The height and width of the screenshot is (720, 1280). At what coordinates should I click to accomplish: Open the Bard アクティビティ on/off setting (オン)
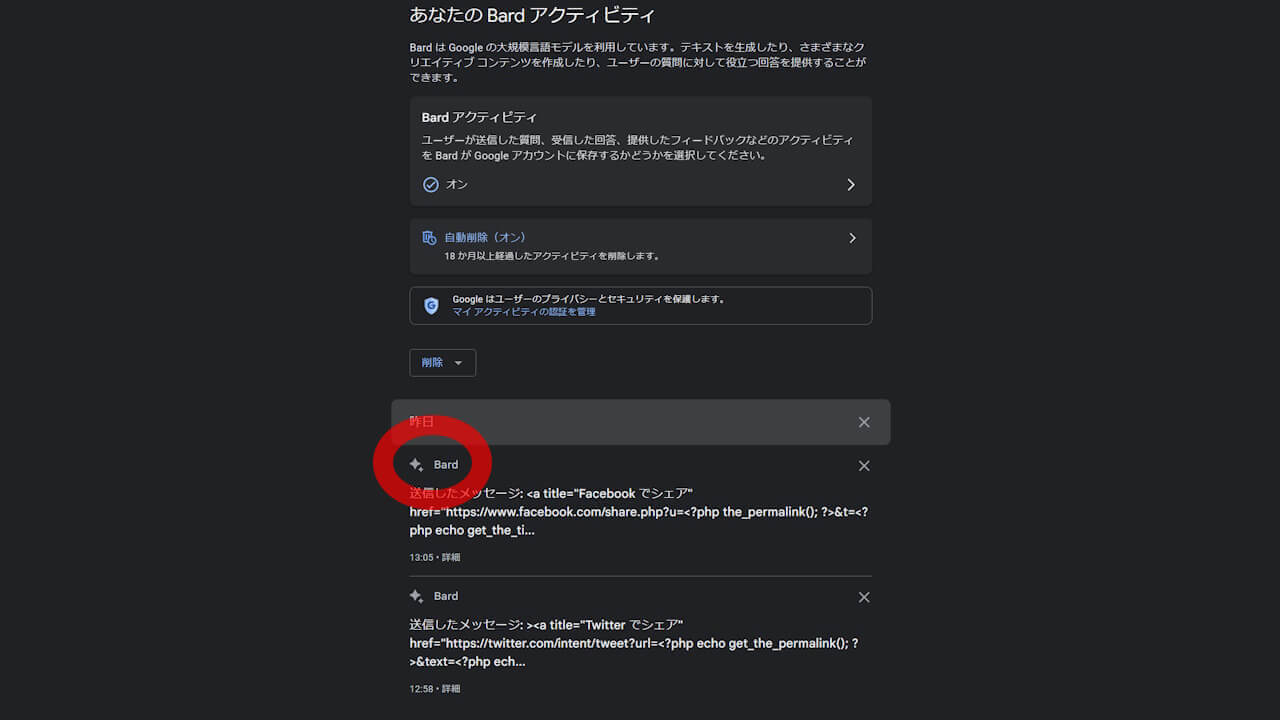tap(457, 185)
